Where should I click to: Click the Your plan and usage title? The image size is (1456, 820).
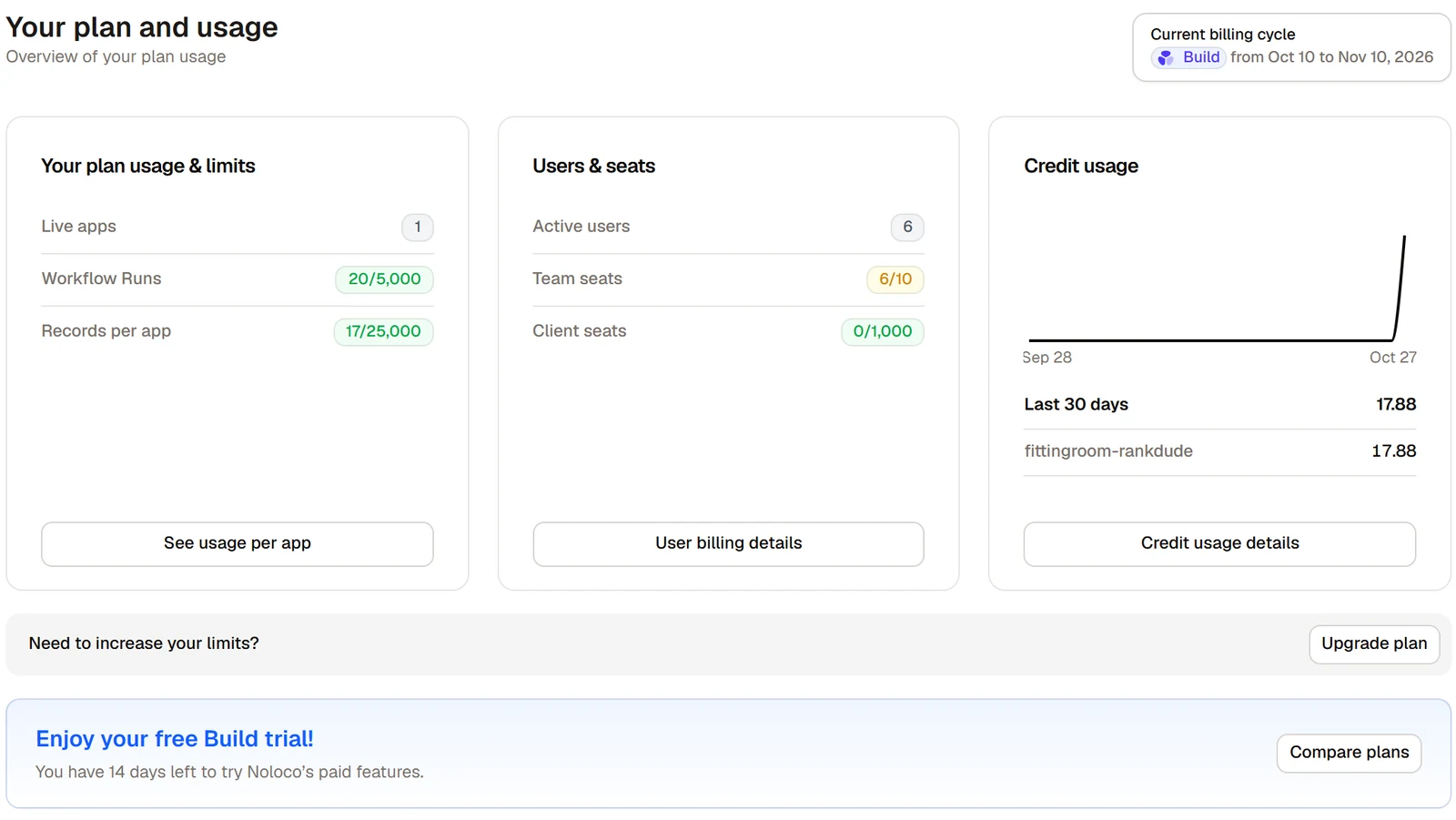(142, 27)
